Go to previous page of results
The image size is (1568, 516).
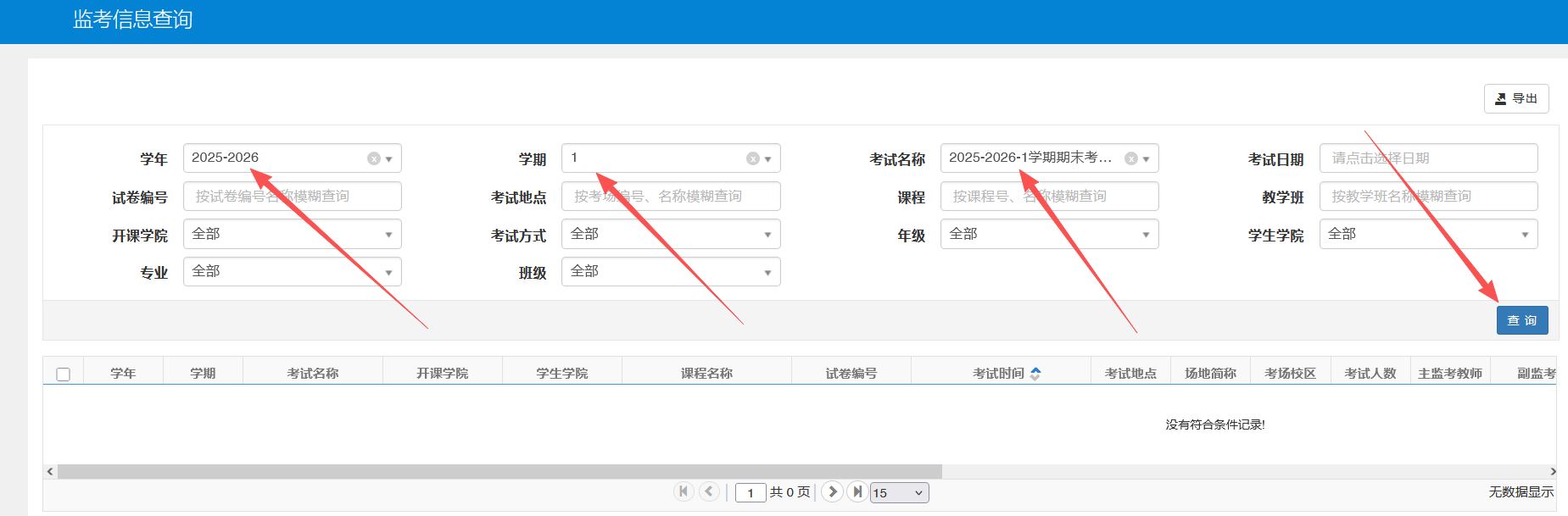click(709, 491)
